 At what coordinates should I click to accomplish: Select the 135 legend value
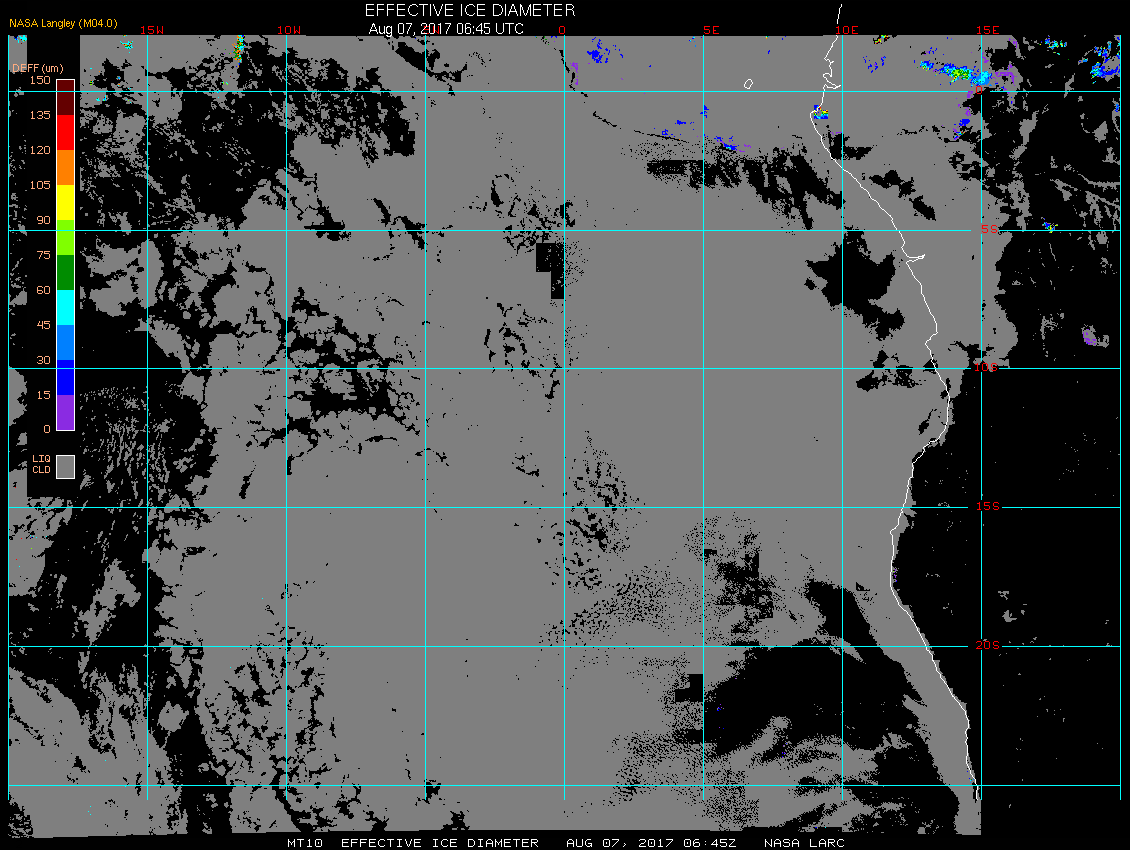tap(40, 115)
